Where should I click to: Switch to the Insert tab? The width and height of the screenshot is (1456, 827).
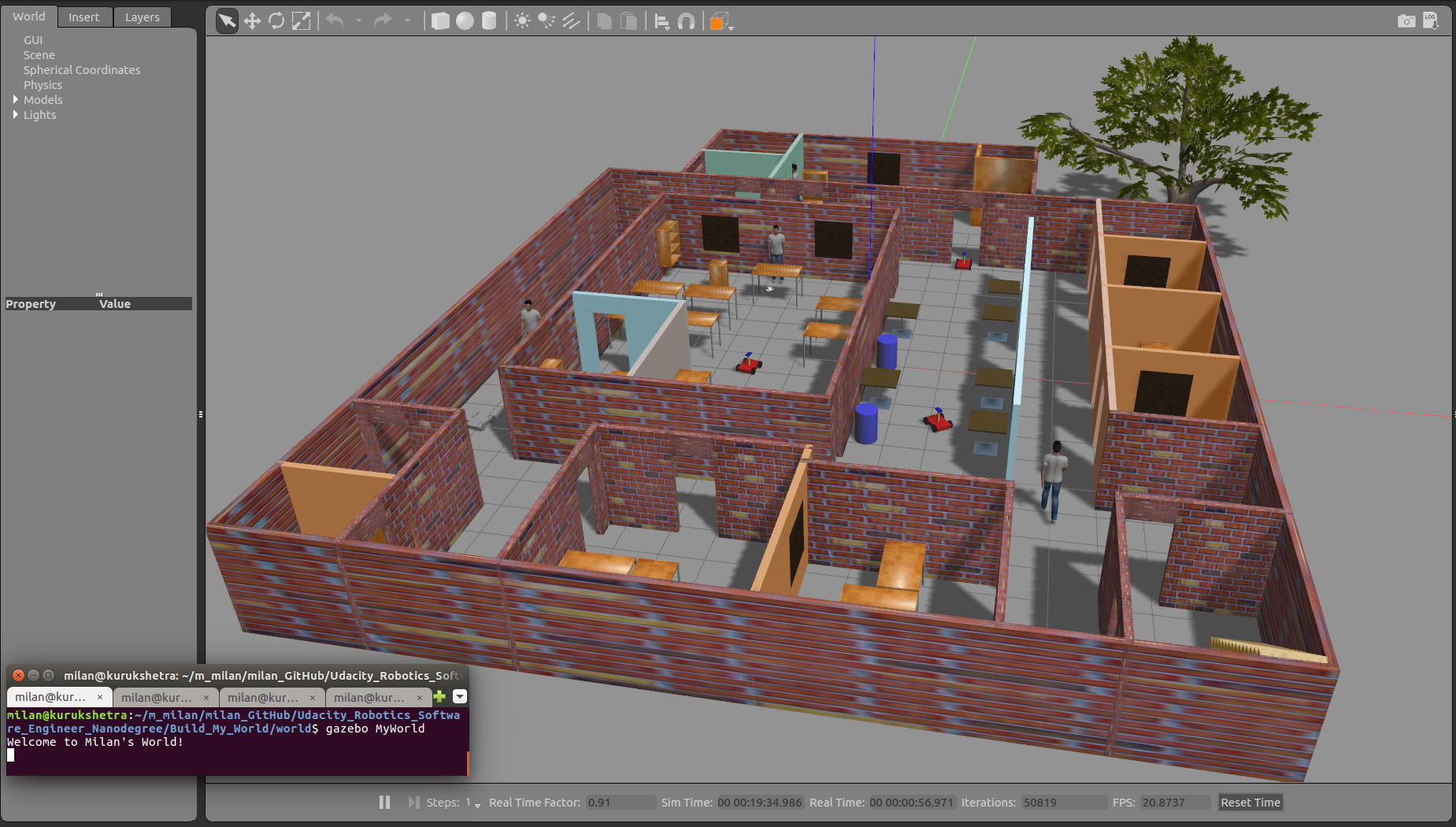(84, 17)
